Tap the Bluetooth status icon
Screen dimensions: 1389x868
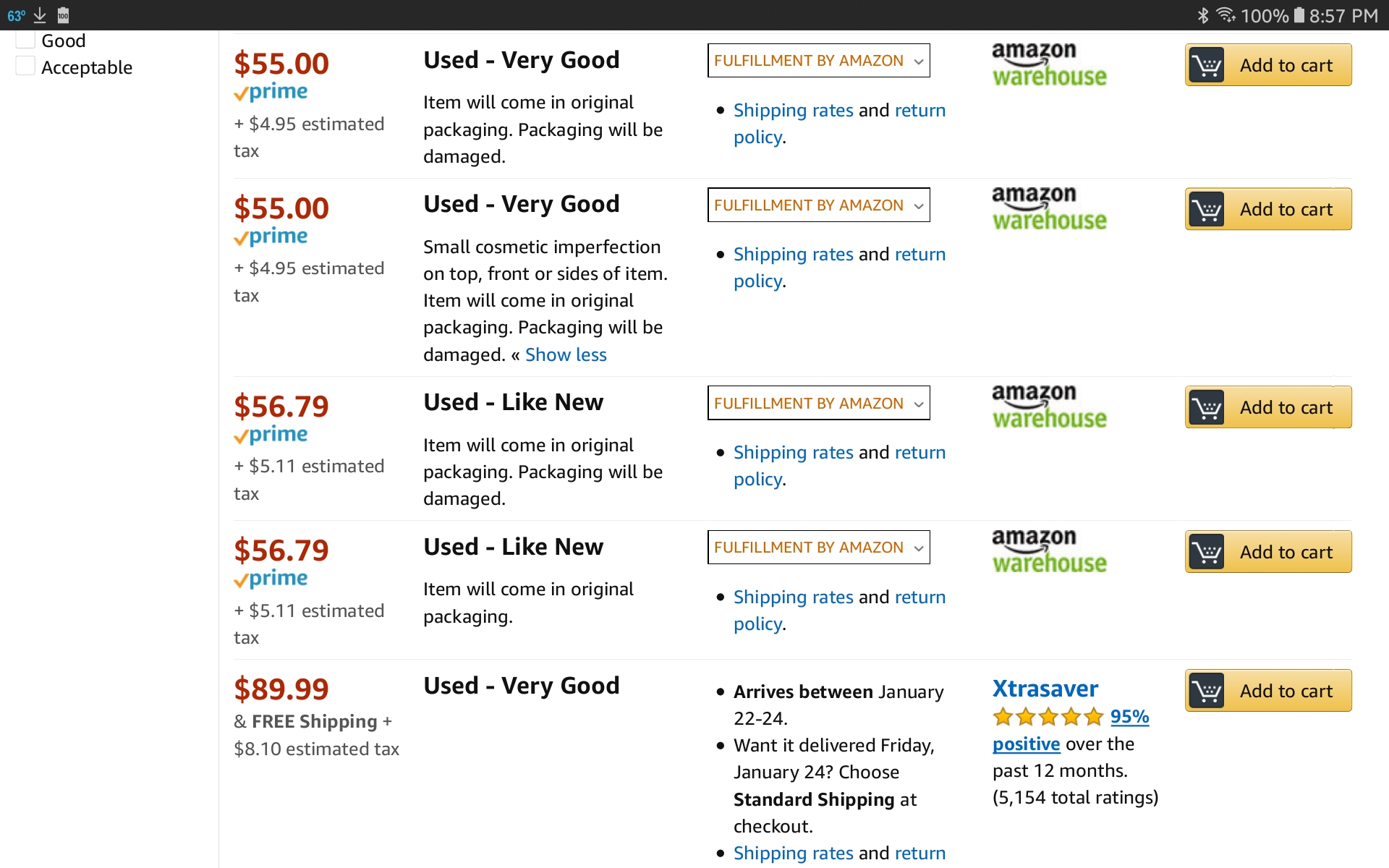(x=1202, y=15)
